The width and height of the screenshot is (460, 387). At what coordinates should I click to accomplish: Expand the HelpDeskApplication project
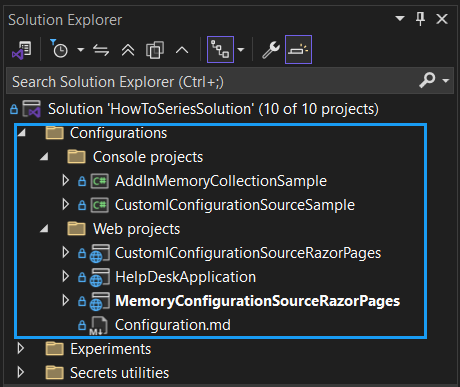(66, 277)
